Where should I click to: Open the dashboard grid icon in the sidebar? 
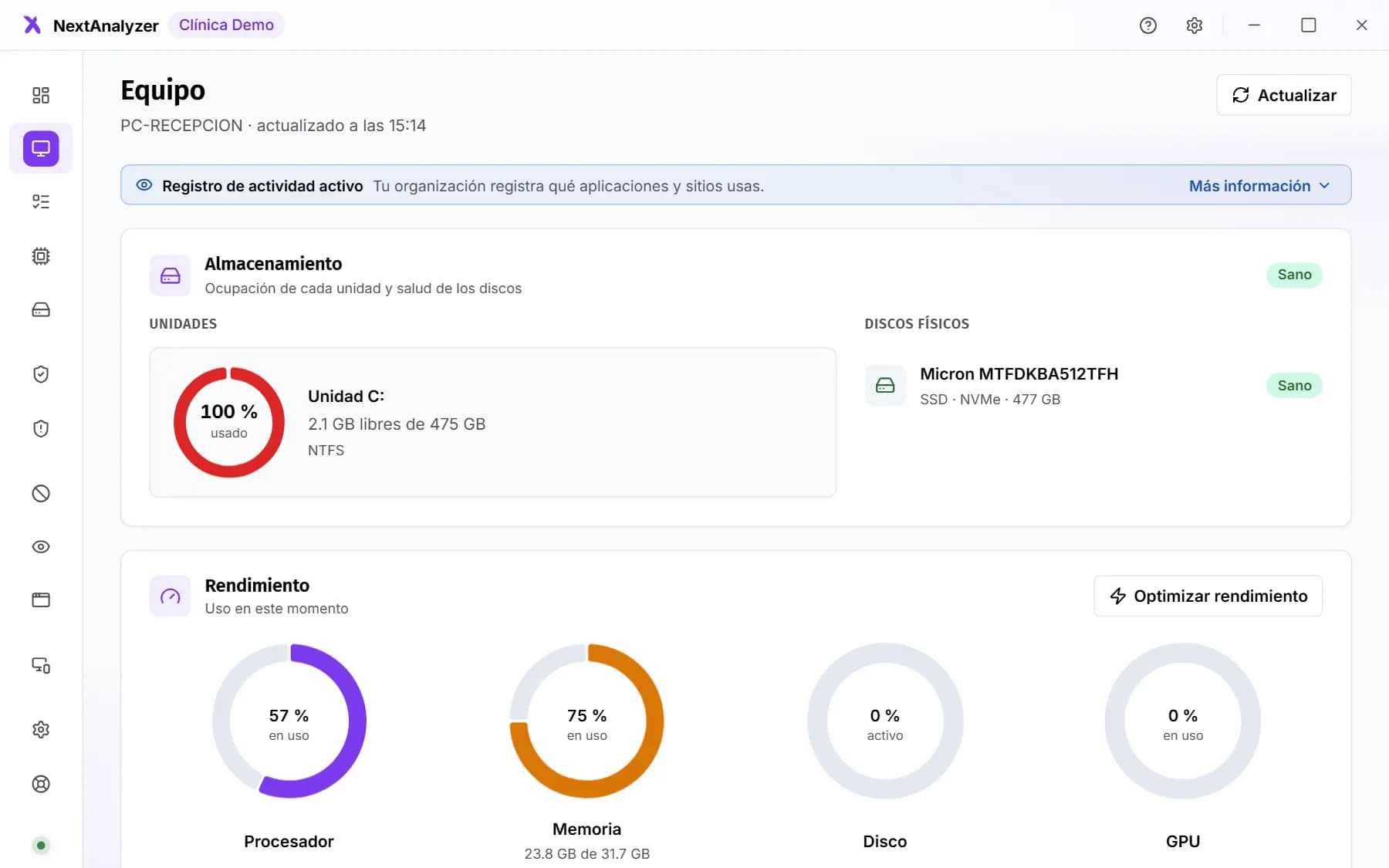[41, 95]
